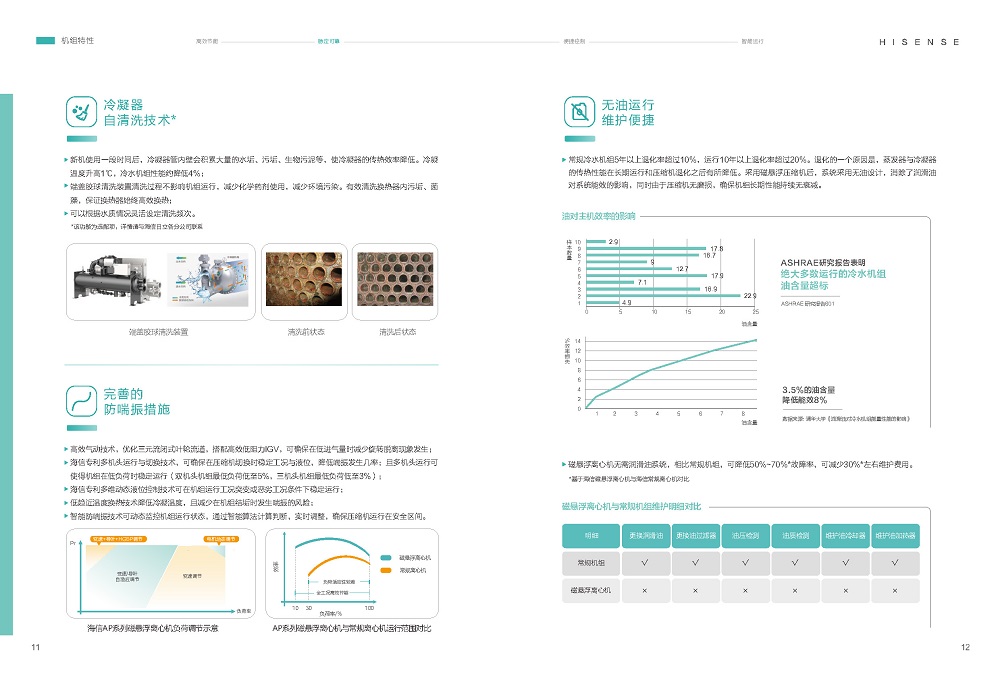Click the 更换润滑油 table header cell
This screenshot has width=1000, height=678.
(x=644, y=535)
